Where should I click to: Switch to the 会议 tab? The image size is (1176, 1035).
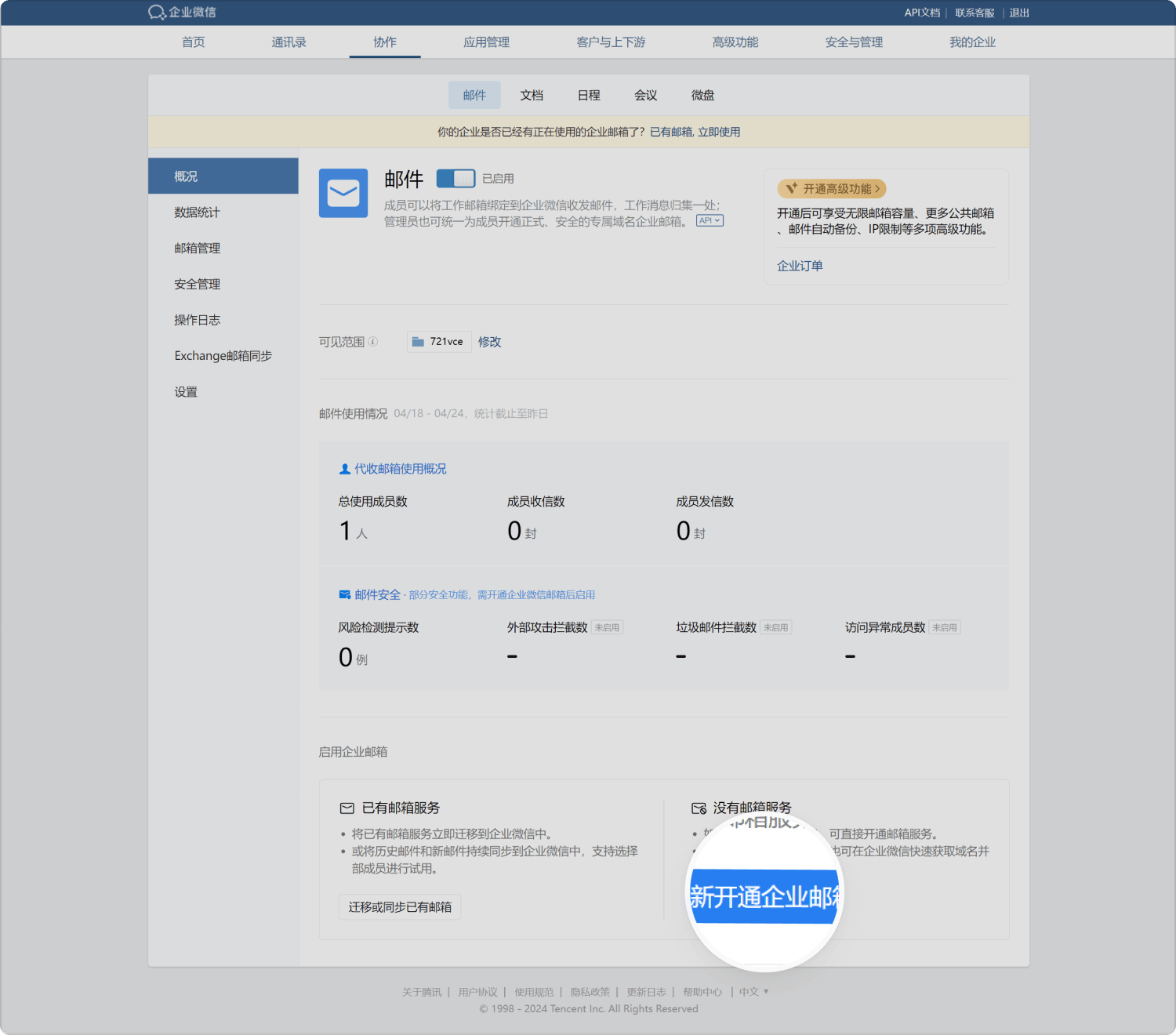[646, 95]
